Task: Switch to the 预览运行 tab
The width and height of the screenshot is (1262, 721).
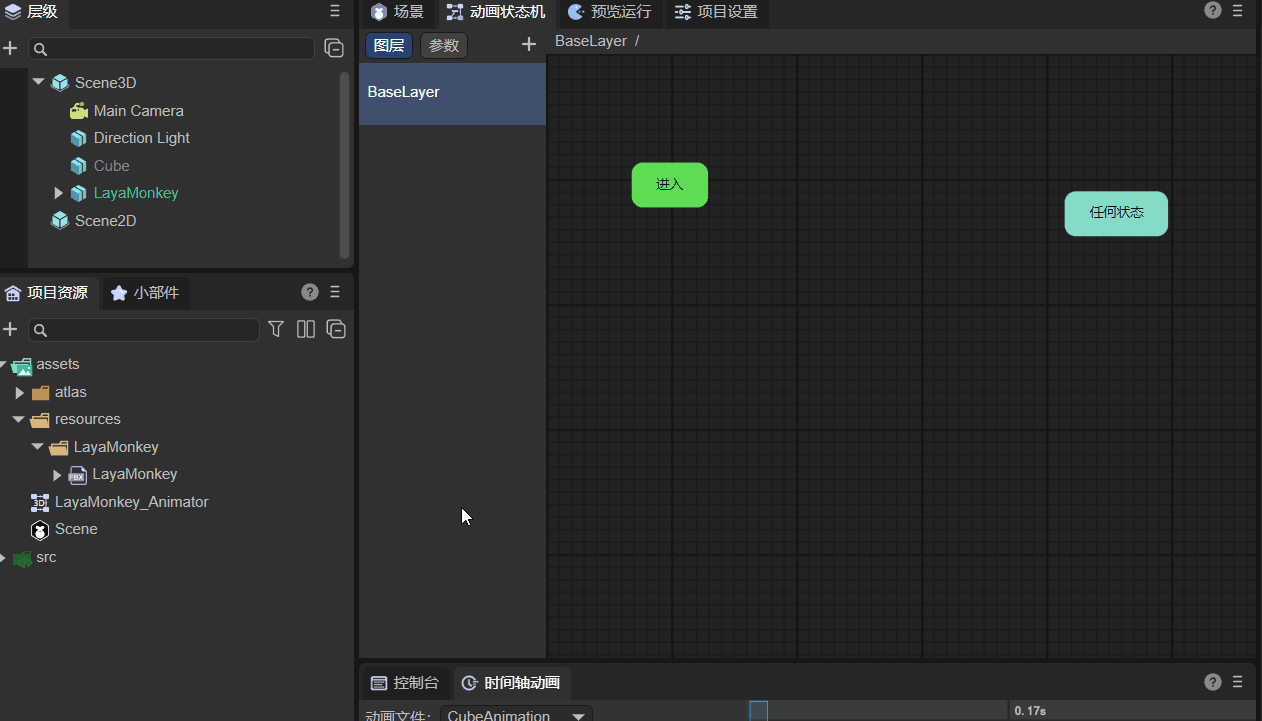Action: click(609, 12)
